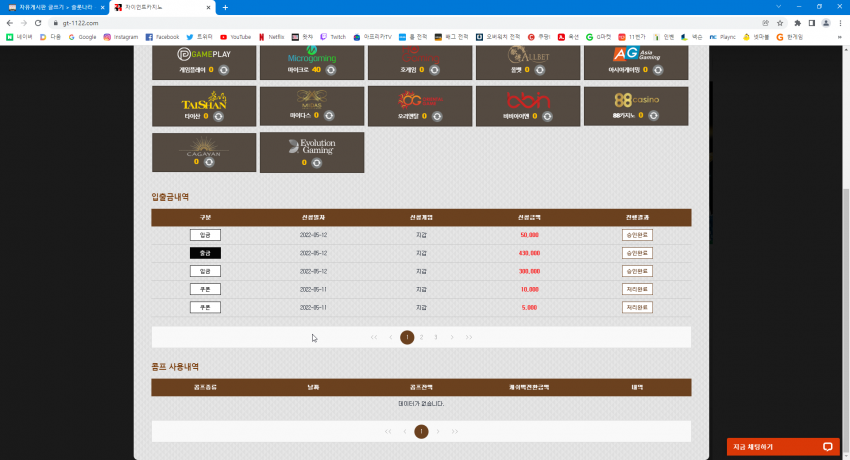Click the black 출금 tag in the 430,000 row

point(205,253)
